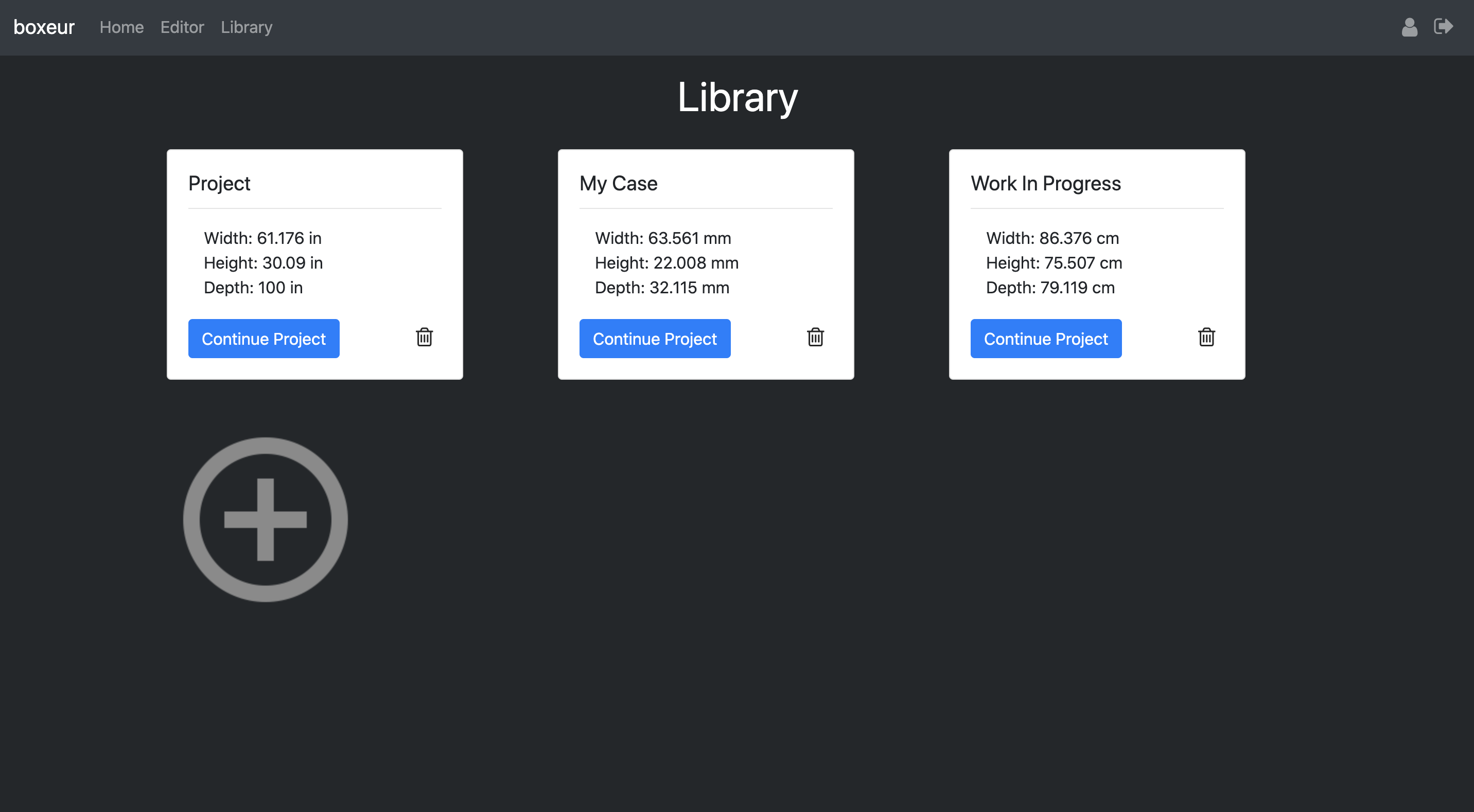Click the Work In Progress title
The height and width of the screenshot is (812, 1474).
point(1045,184)
